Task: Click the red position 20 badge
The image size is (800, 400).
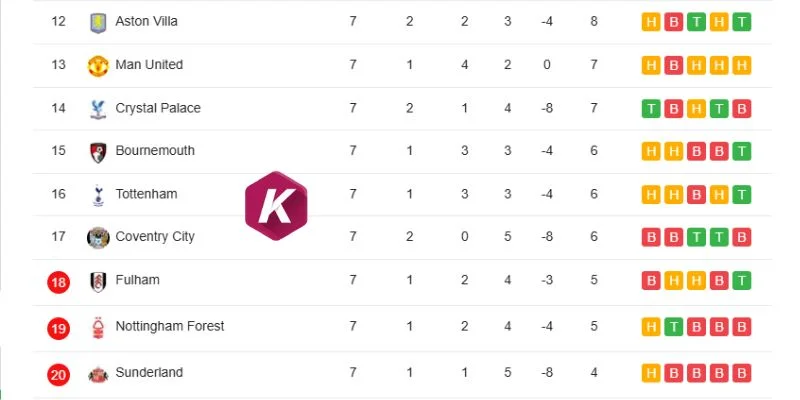Action: click(x=59, y=375)
